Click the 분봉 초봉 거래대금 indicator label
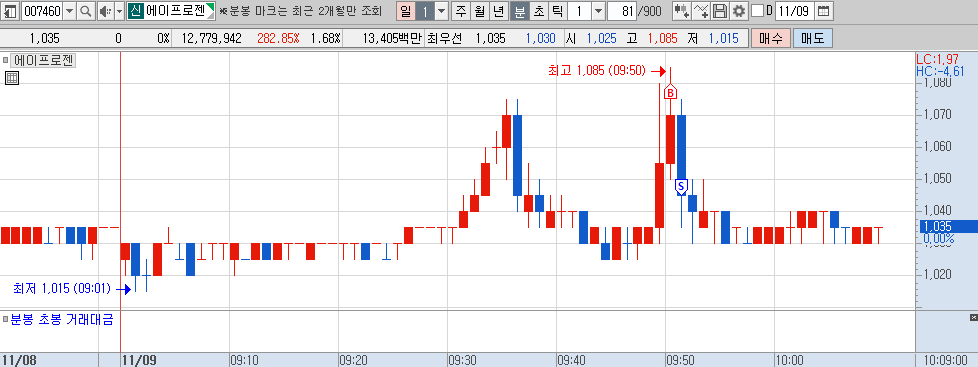 pyautogui.click(x=62, y=320)
